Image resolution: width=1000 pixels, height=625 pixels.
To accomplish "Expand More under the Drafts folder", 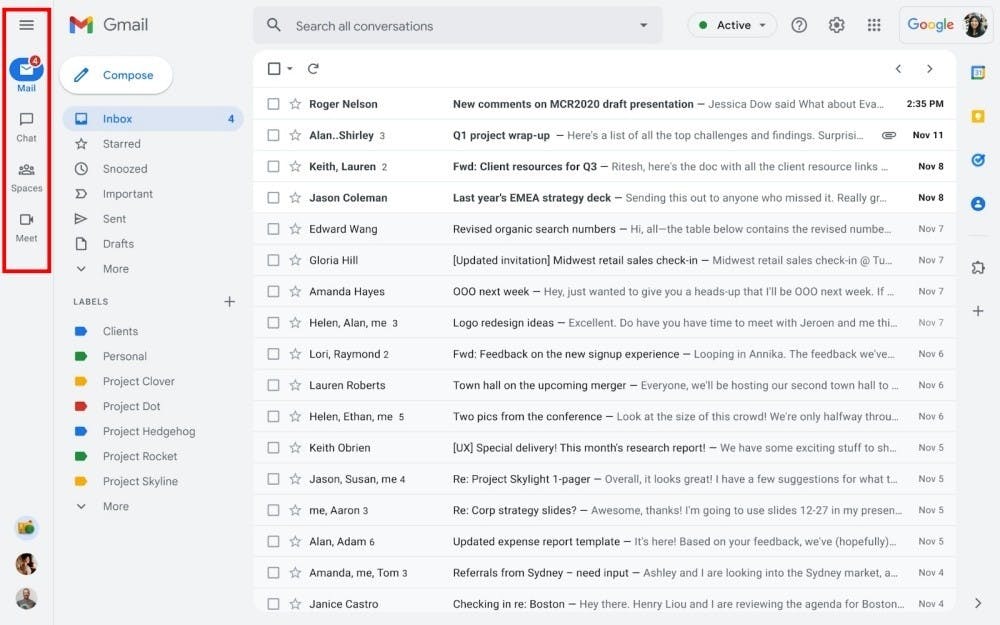I will pos(115,269).
